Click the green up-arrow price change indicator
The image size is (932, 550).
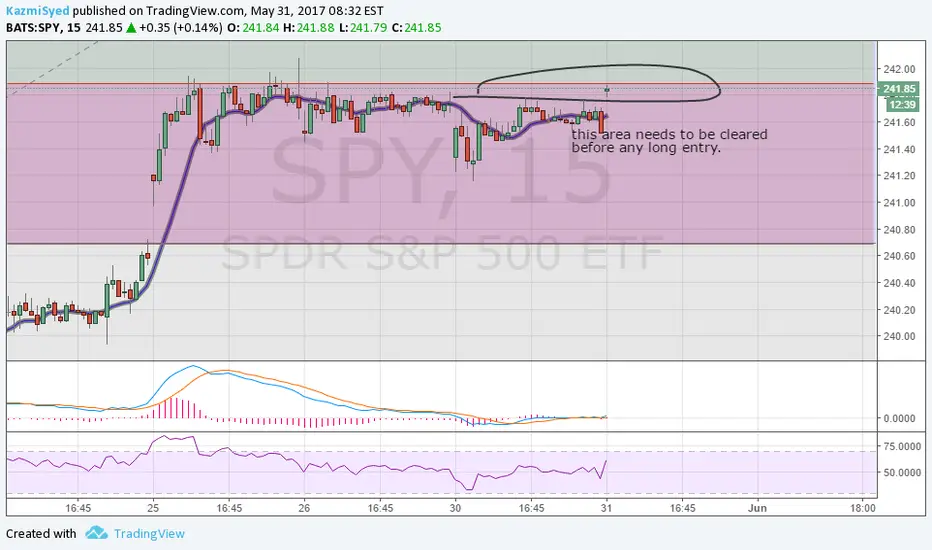tap(131, 27)
